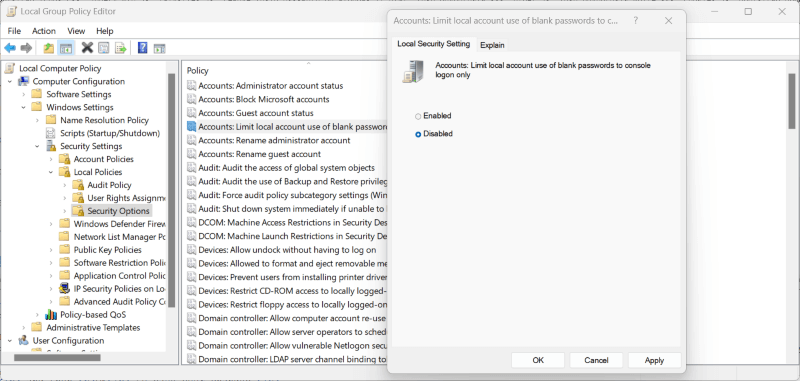Click the Audit Policy folder icon

point(78,185)
